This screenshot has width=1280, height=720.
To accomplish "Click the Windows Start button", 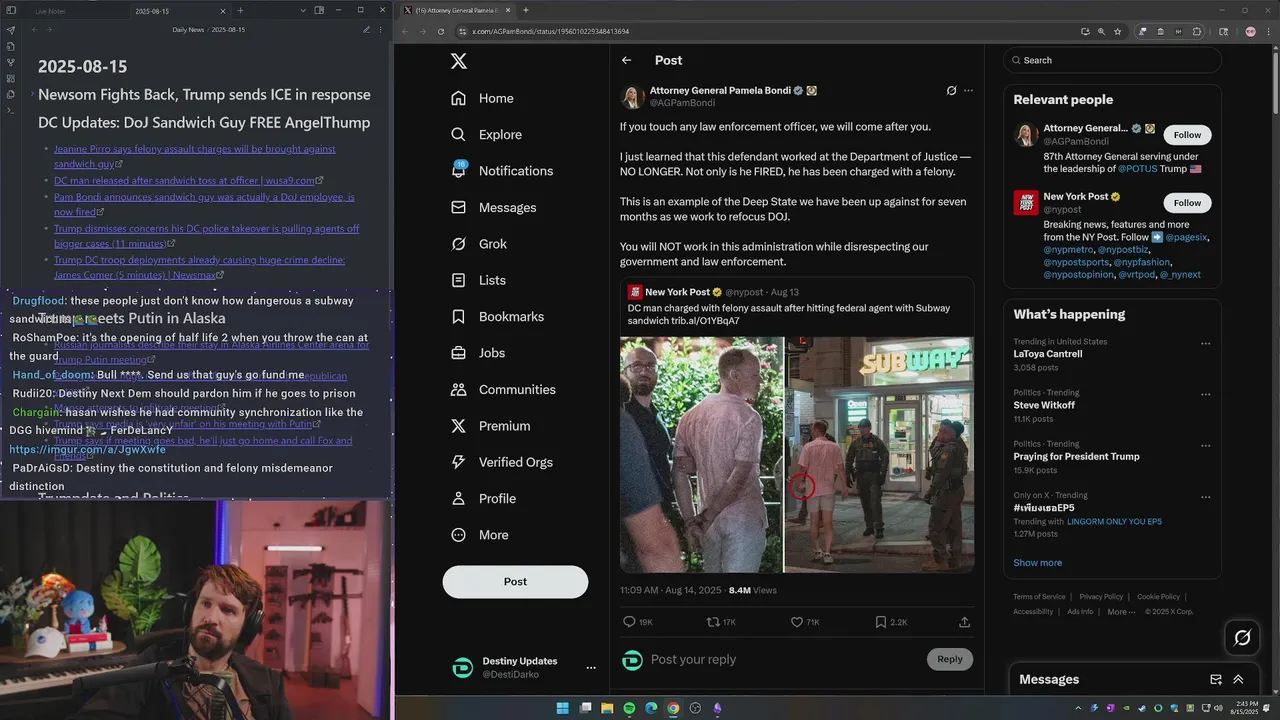I will 563,708.
